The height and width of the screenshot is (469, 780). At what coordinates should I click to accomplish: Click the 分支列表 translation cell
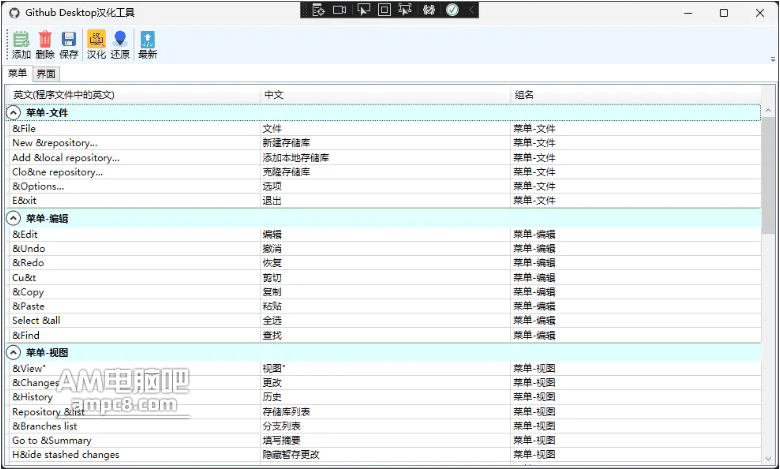(x=386, y=426)
